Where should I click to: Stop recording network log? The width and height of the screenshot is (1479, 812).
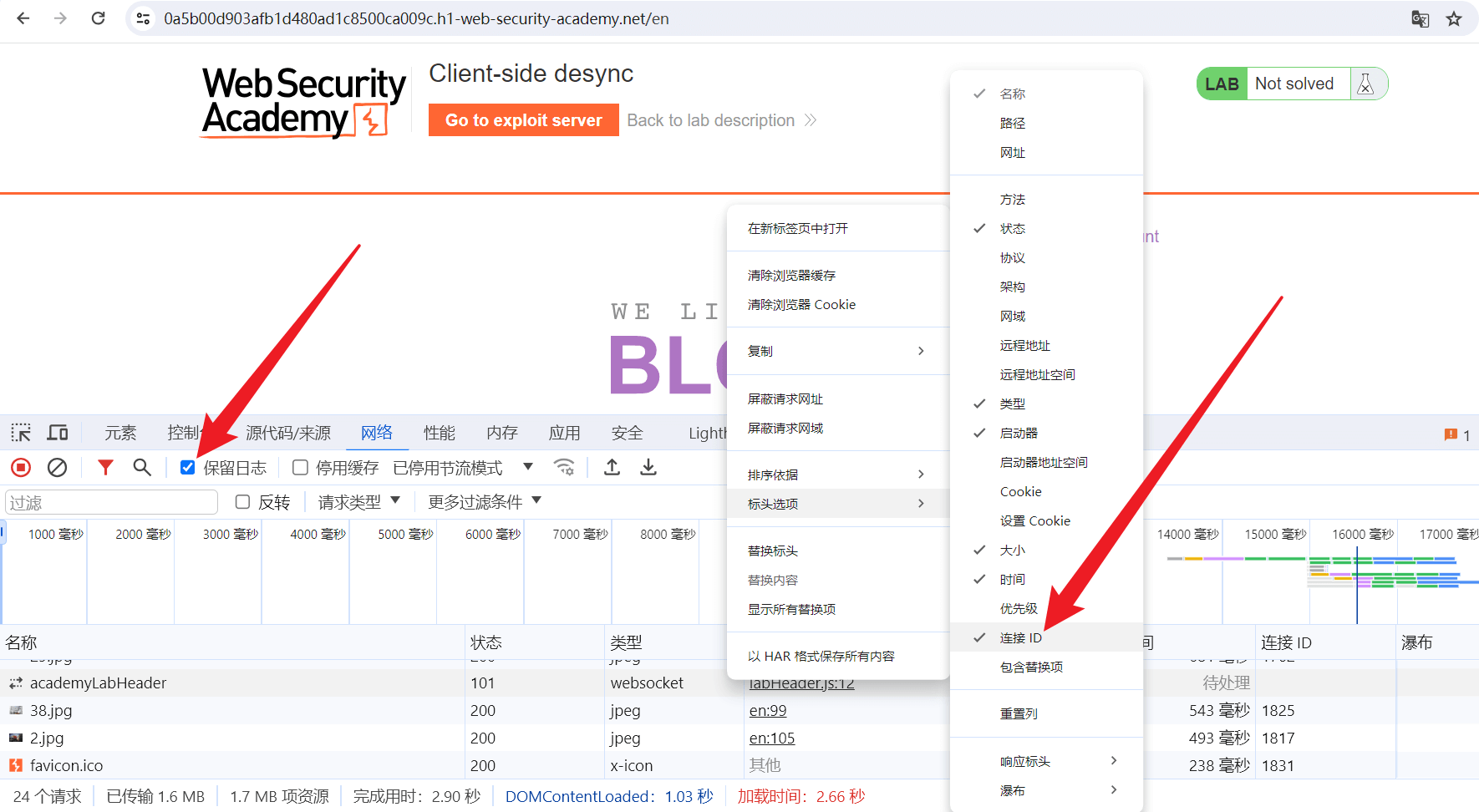coord(21,468)
